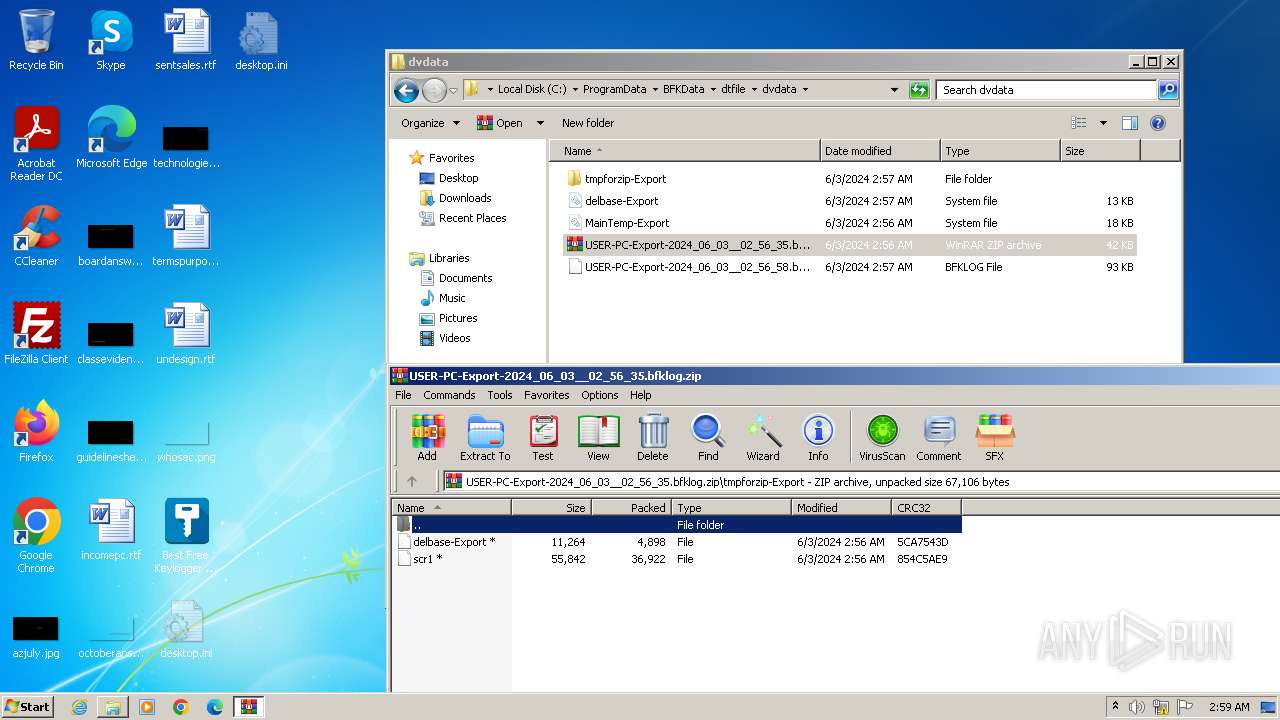Image resolution: width=1280 pixels, height=720 pixels.
Task: Click Explorer Back navigation button
Action: click(406, 91)
